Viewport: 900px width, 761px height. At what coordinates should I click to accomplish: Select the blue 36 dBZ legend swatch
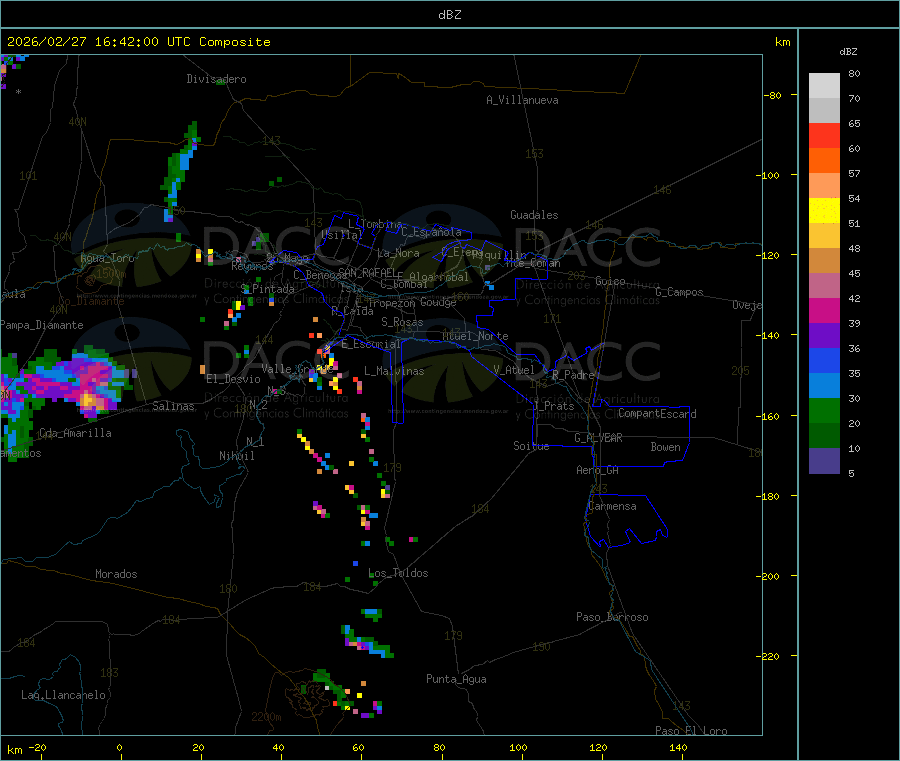coord(824,360)
